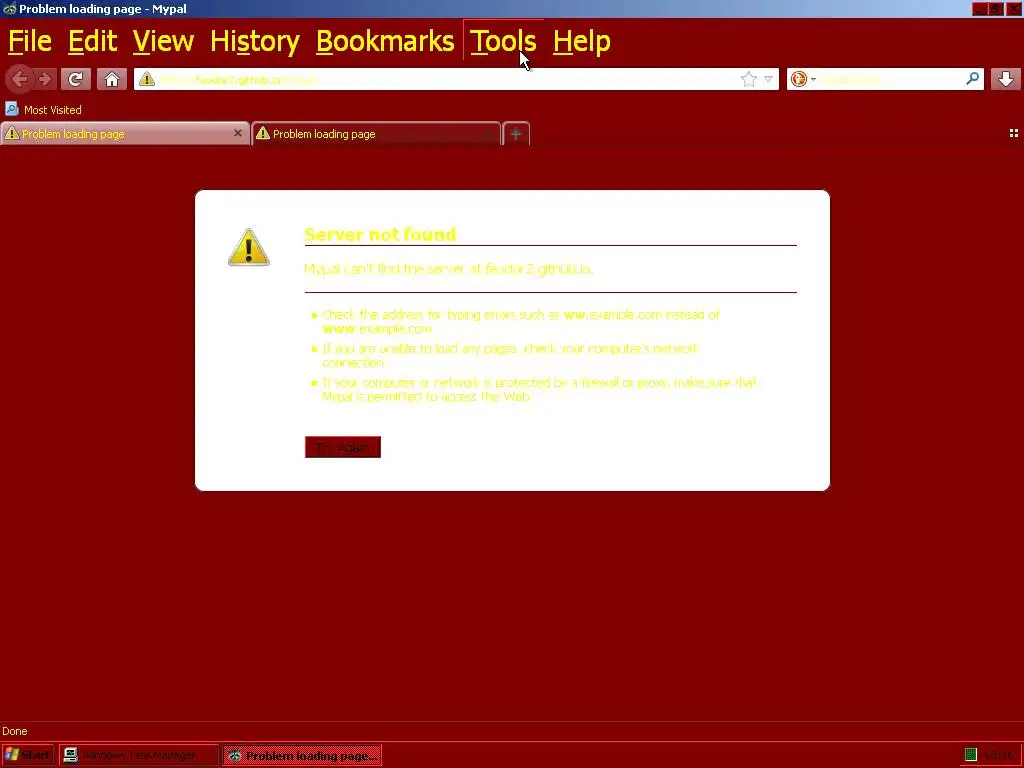Open the Bookmarks menu
This screenshot has height=768, width=1024.
(385, 41)
